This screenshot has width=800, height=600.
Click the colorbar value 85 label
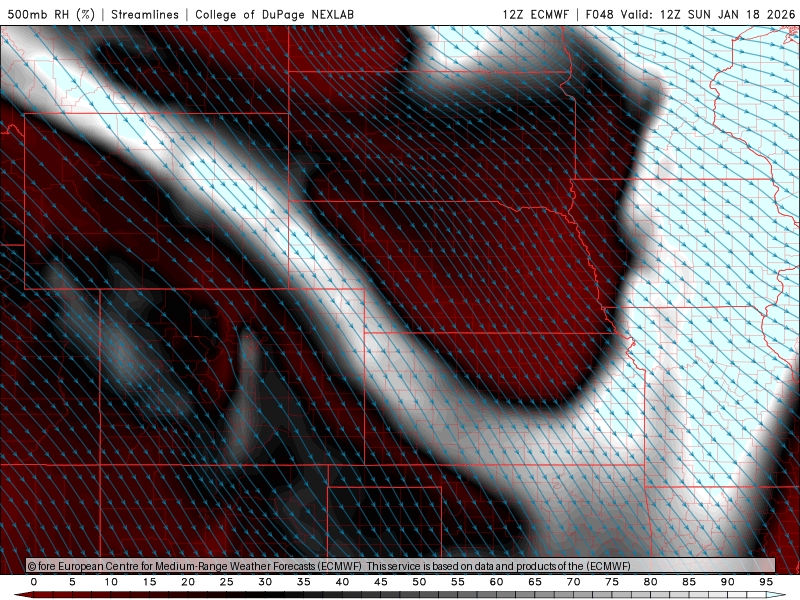click(689, 582)
